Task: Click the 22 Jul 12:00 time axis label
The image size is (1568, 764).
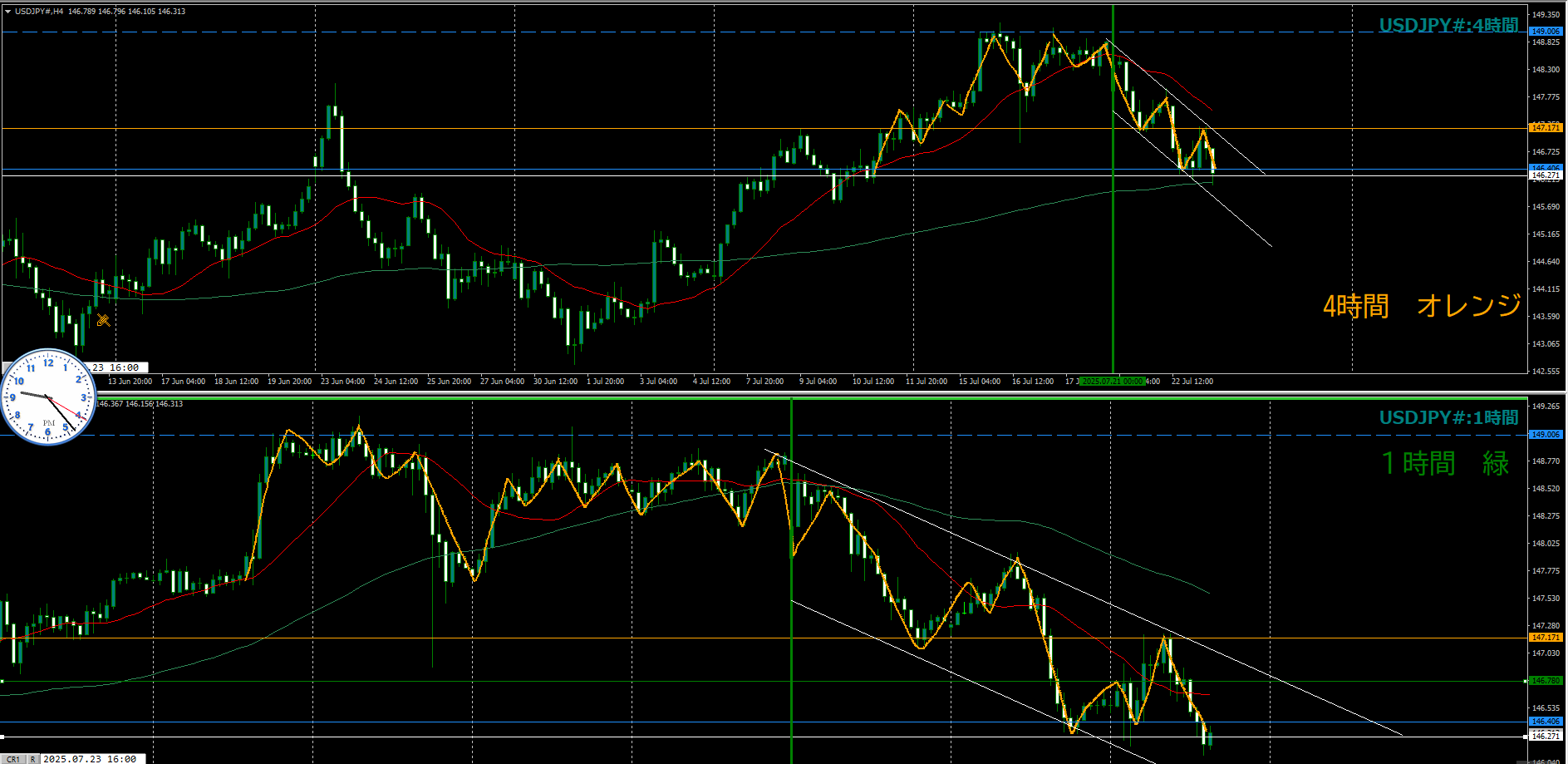Action: point(1192,382)
